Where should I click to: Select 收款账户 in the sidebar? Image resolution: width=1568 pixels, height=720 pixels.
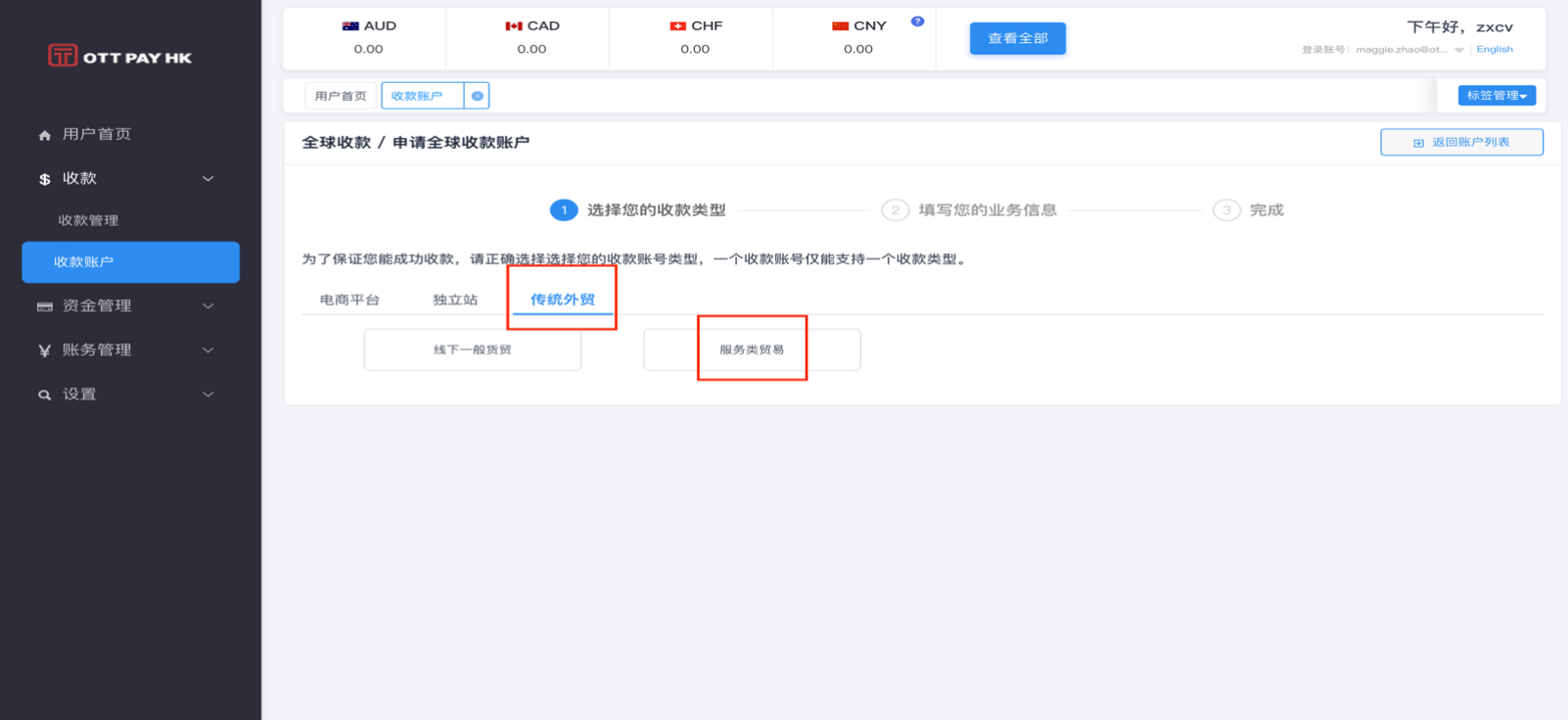130,262
